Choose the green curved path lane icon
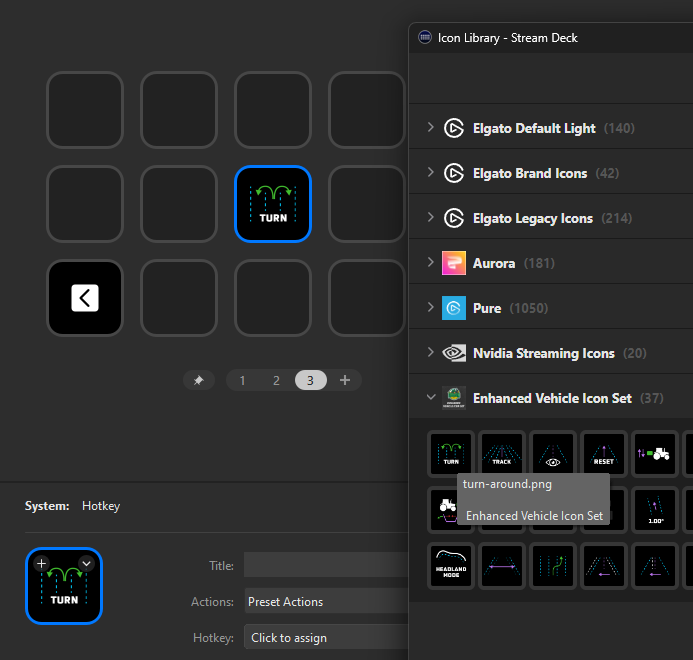 (x=553, y=566)
